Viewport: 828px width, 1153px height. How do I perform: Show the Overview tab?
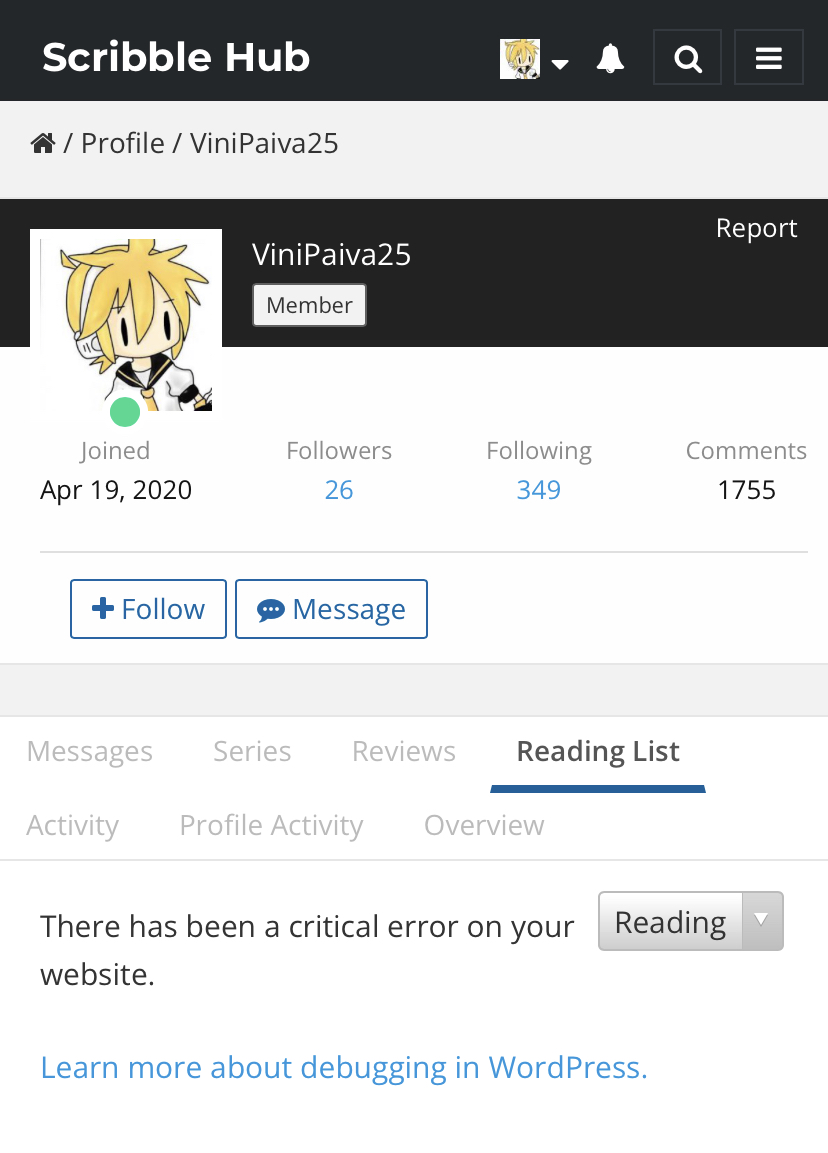(484, 825)
